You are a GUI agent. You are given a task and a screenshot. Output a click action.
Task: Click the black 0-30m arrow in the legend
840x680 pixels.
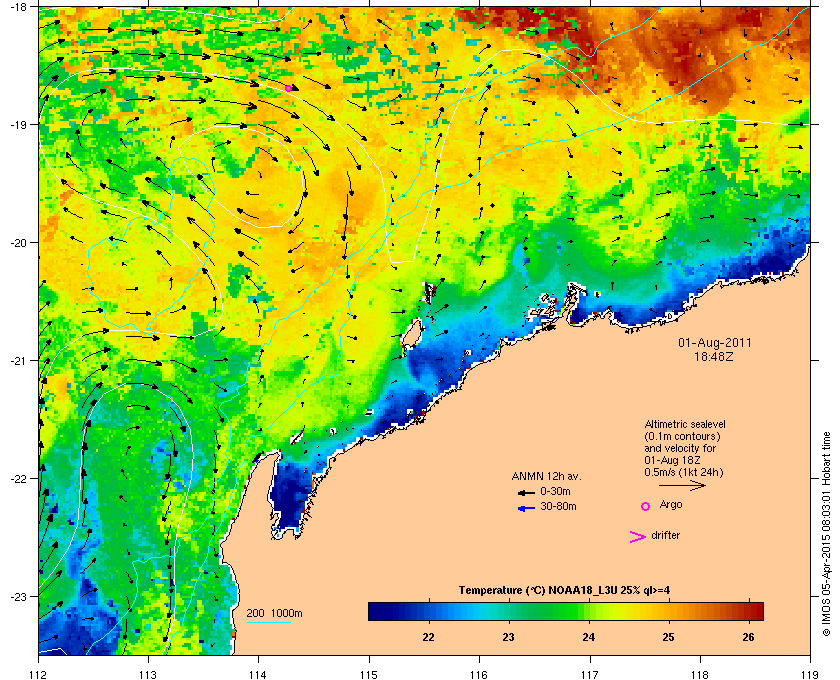pyautogui.click(x=526, y=492)
